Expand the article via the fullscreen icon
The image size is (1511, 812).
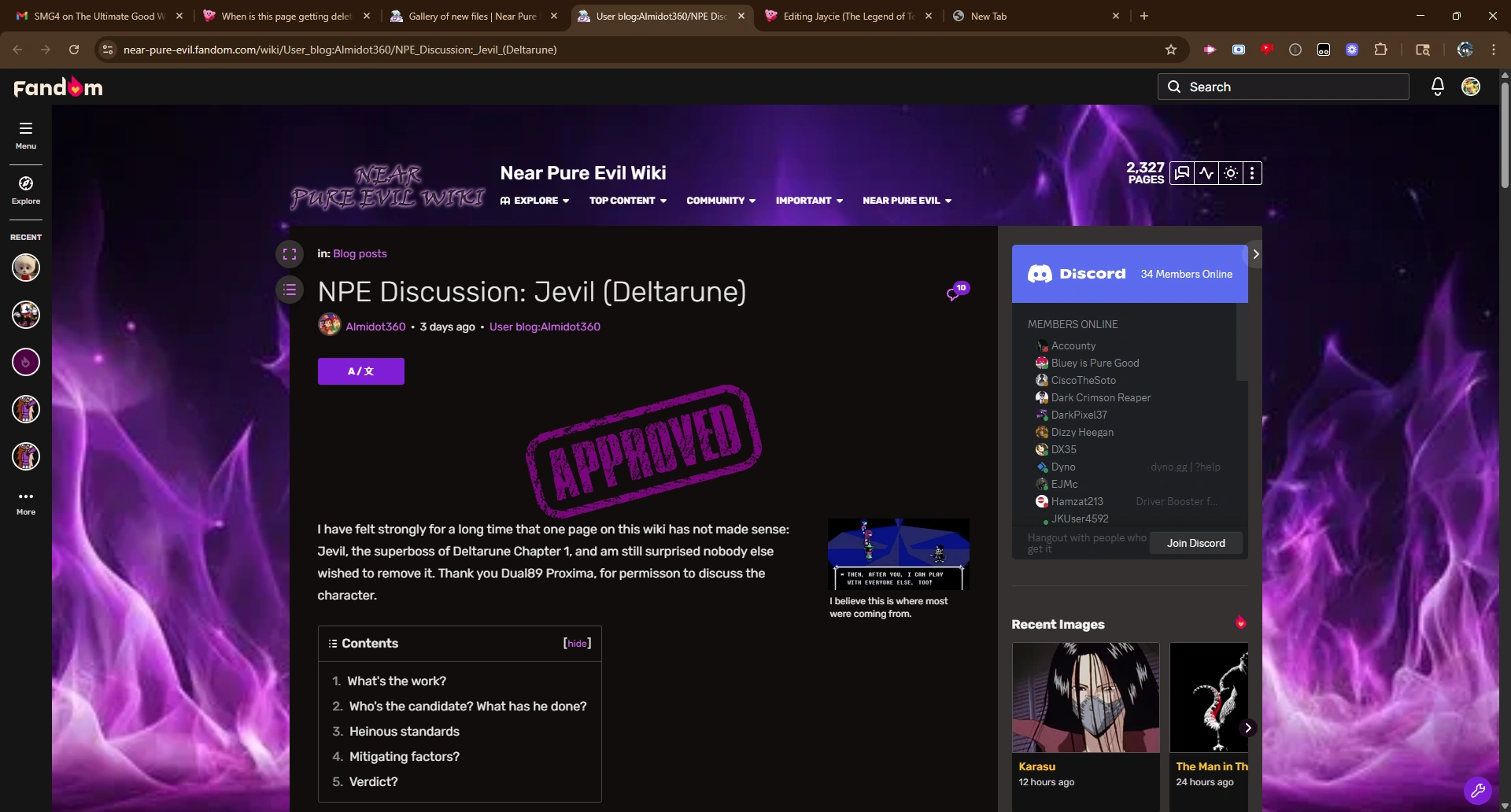289,253
